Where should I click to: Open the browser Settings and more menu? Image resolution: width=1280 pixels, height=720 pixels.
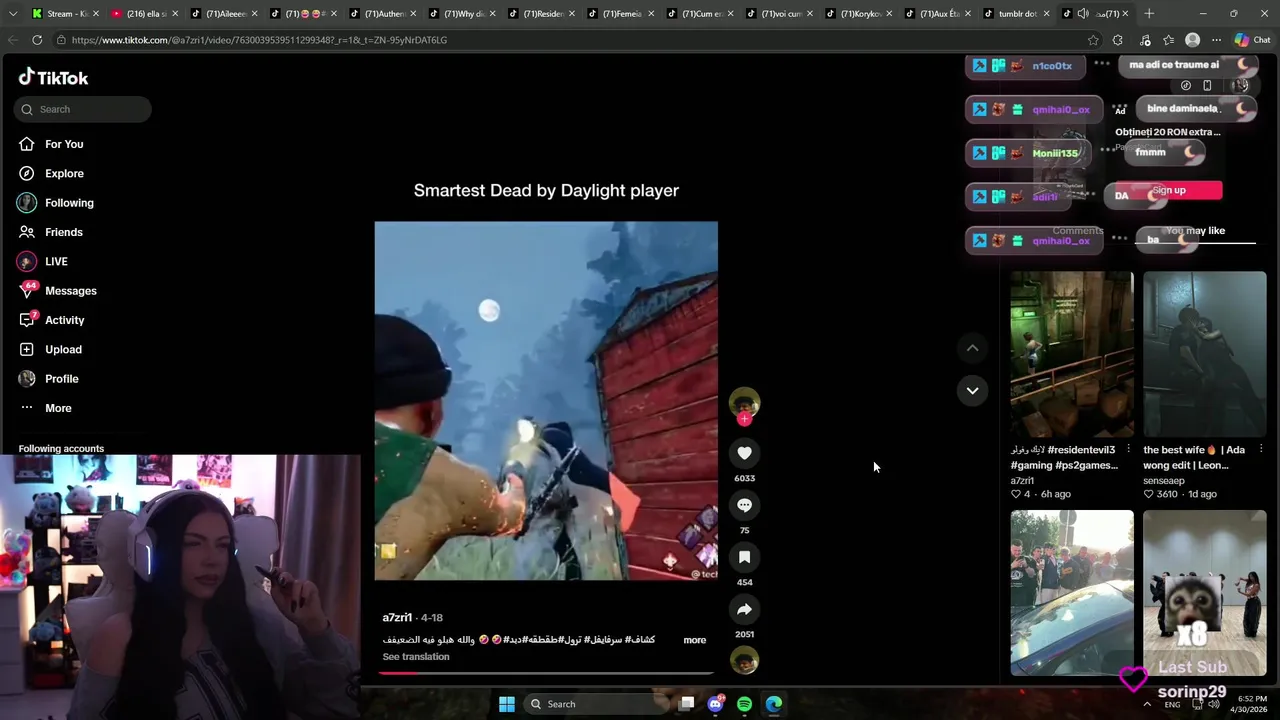[1216, 40]
